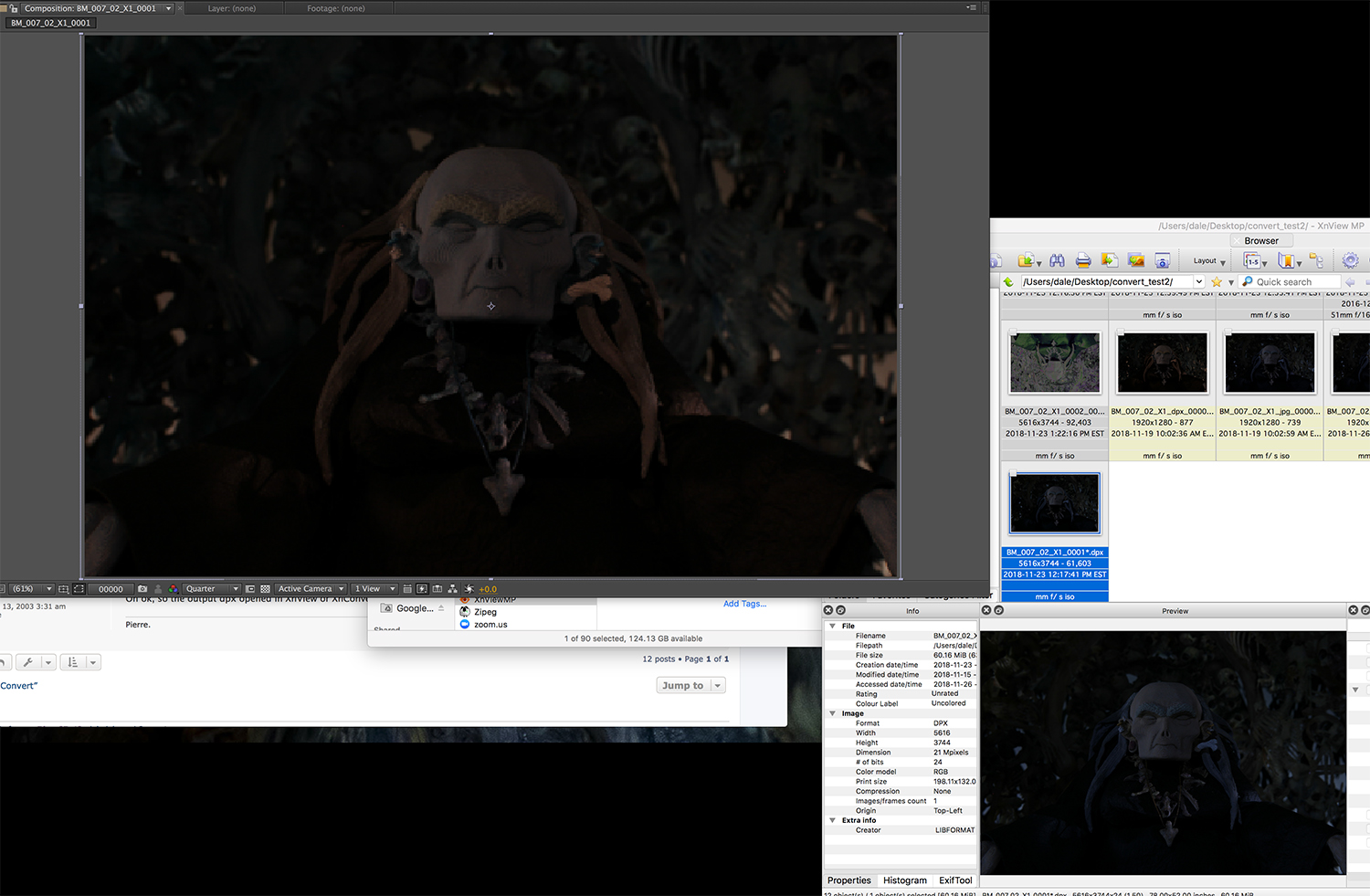This screenshot has width=1370, height=896.
Task: Collapse the Image section in Info panel
Action: [x=832, y=713]
